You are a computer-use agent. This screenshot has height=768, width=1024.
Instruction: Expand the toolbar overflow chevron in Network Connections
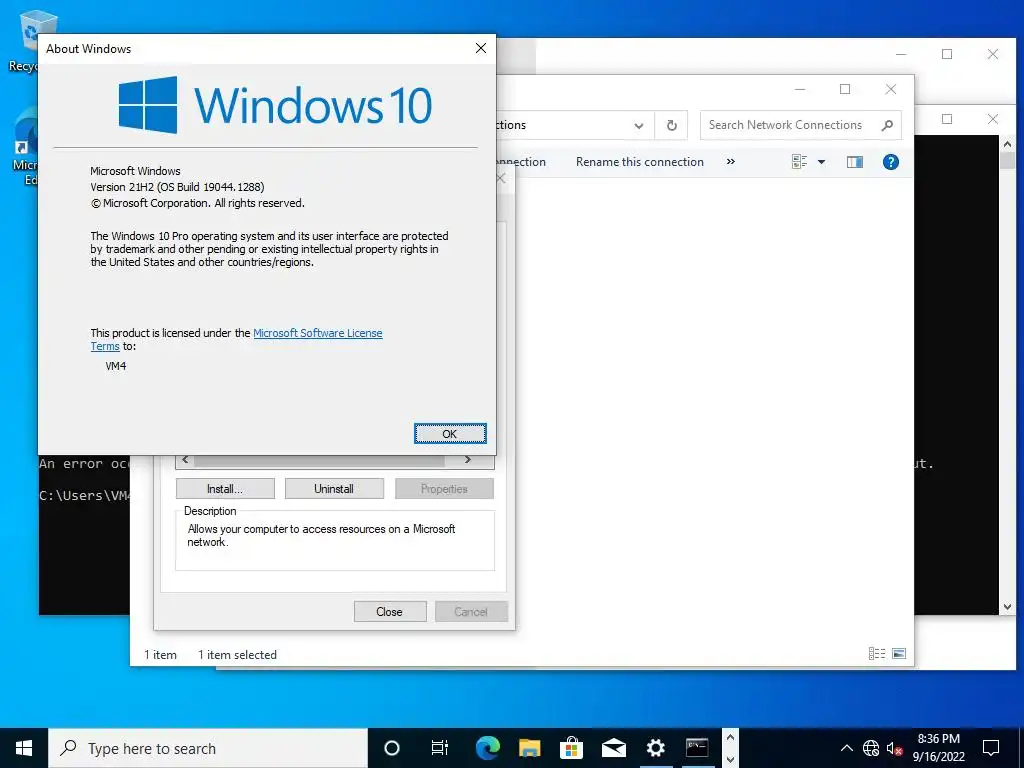[x=731, y=162]
